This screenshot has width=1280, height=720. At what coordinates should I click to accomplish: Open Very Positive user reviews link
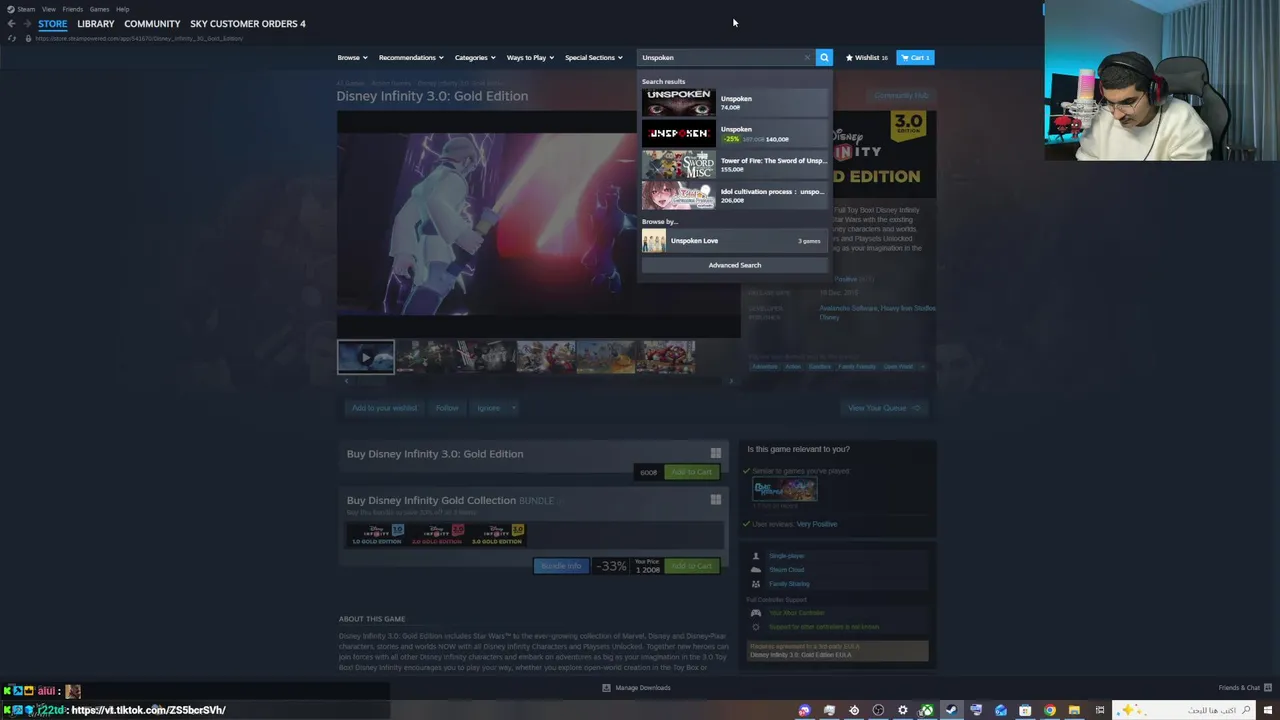(x=817, y=524)
